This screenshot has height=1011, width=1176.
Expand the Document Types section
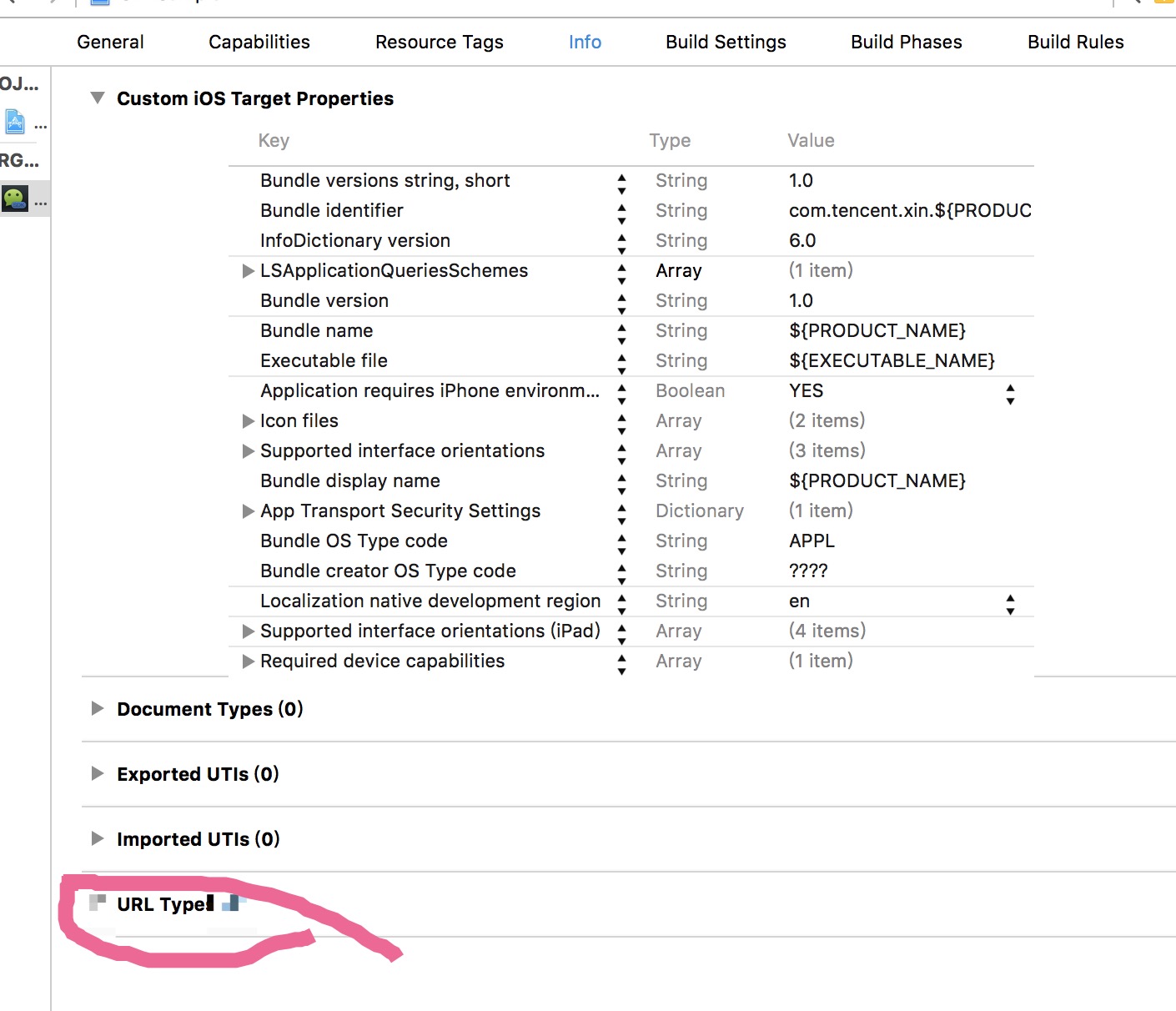98,708
